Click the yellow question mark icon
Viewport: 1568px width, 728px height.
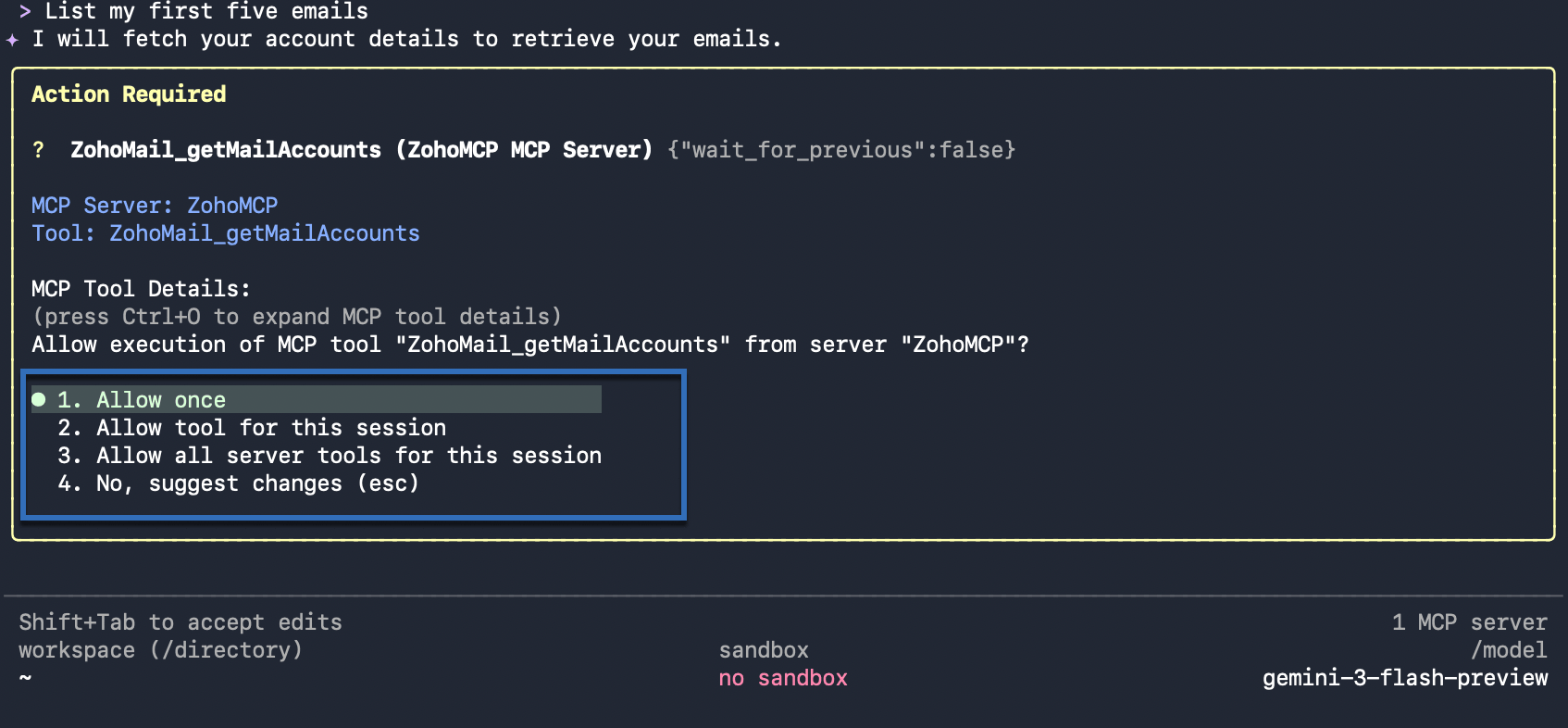coord(38,150)
